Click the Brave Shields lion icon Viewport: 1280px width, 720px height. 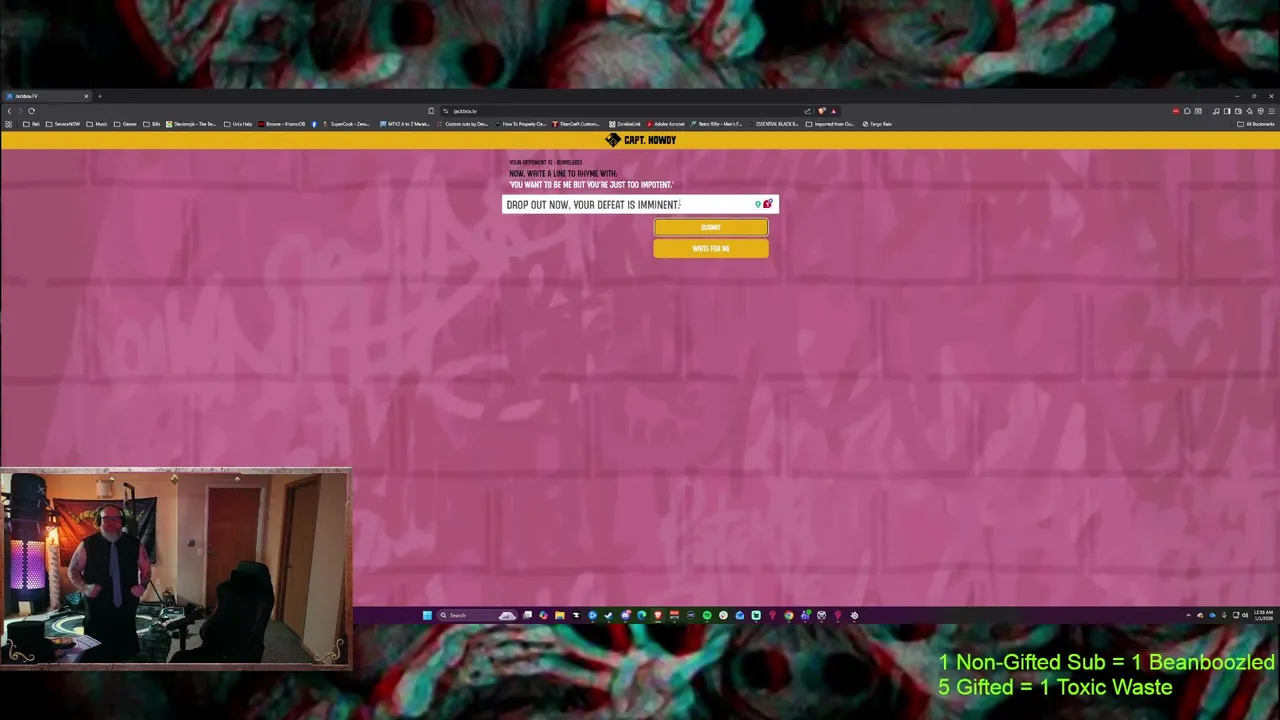click(821, 111)
